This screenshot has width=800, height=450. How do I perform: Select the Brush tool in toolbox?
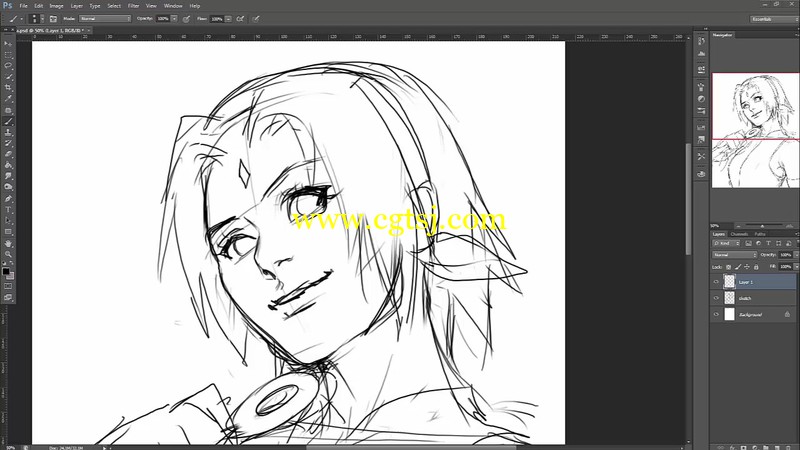pyautogui.click(x=8, y=121)
